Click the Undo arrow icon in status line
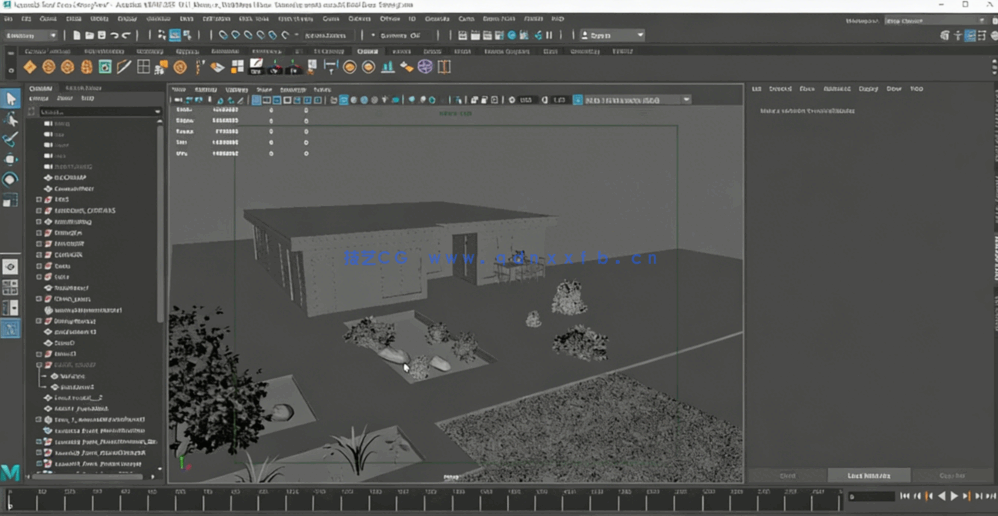Viewport: 998px width, 516px height. tap(113, 35)
